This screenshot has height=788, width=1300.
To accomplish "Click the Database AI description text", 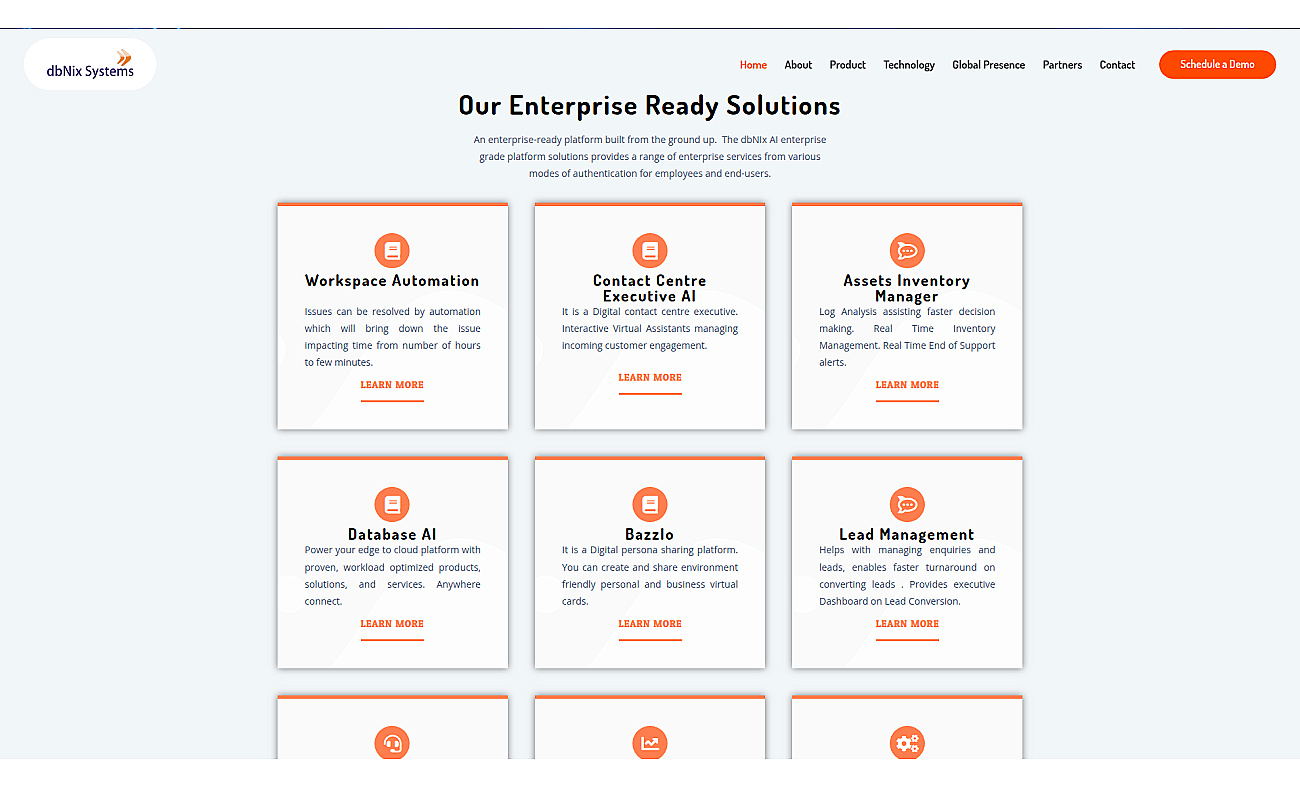I will tap(392, 576).
